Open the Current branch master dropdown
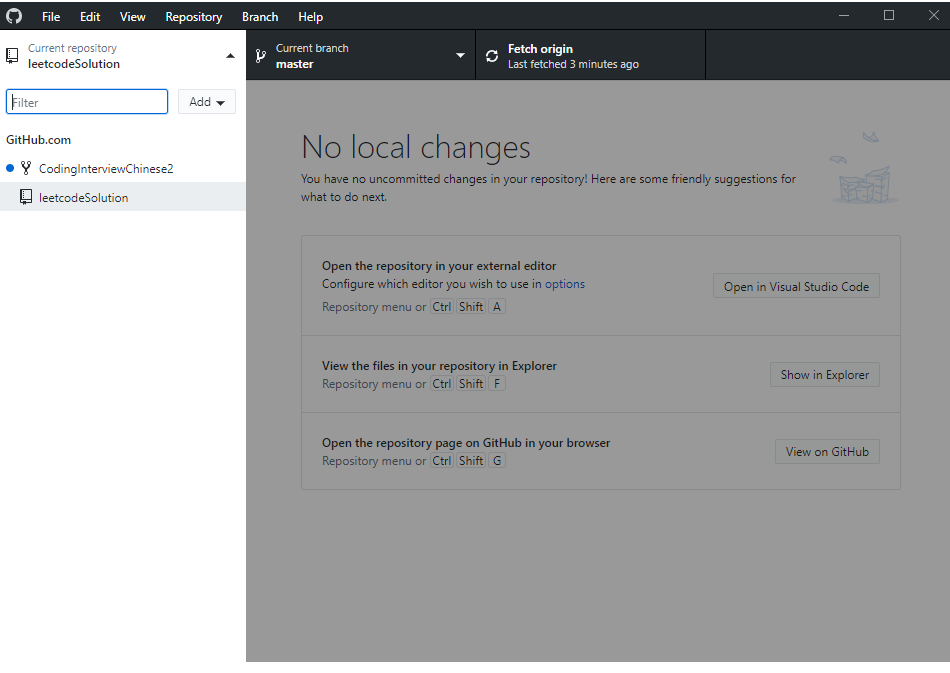 coord(361,55)
